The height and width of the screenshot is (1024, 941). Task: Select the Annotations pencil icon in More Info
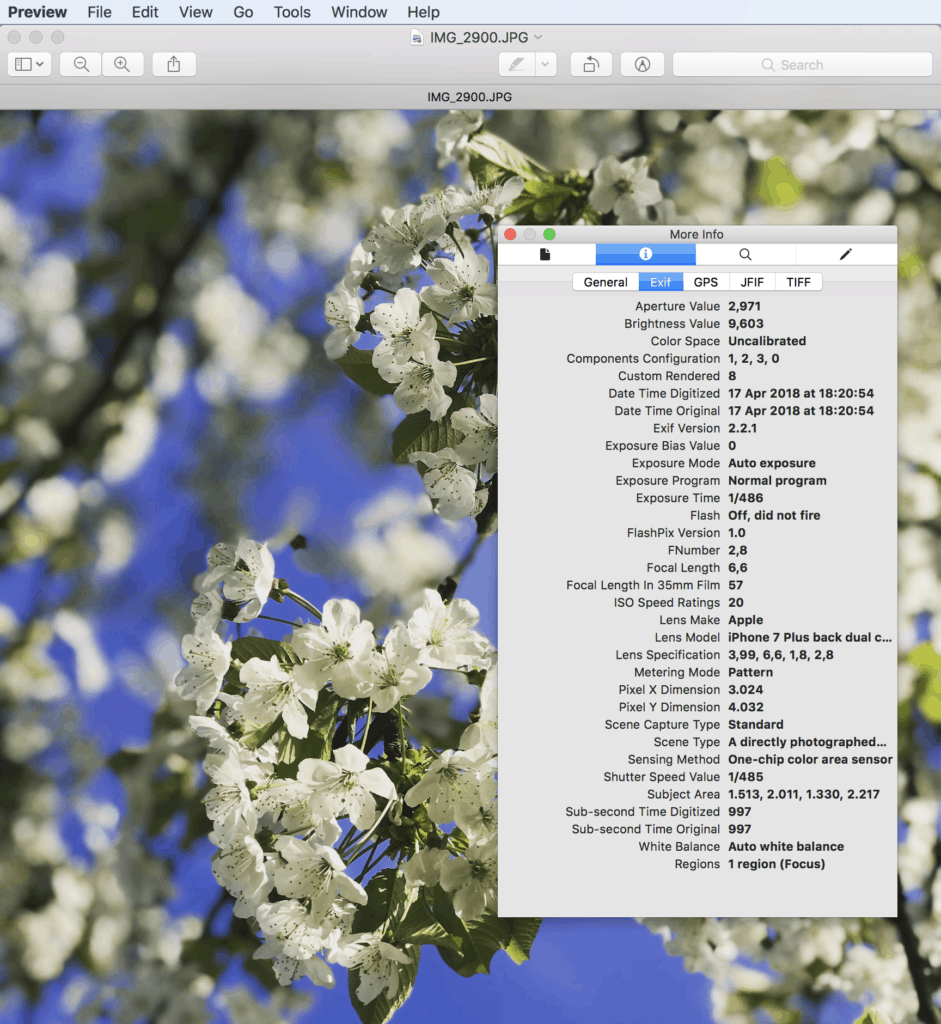845,254
